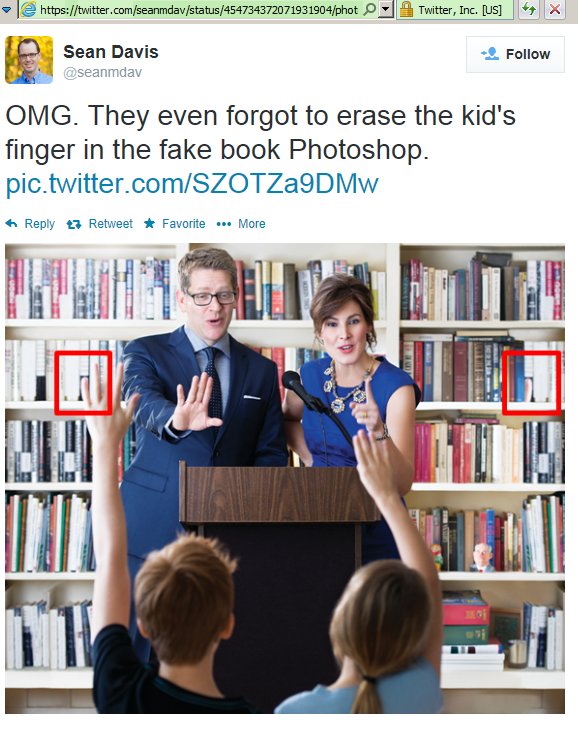Click the red stop loading X icon

click(x=554, y=9)
